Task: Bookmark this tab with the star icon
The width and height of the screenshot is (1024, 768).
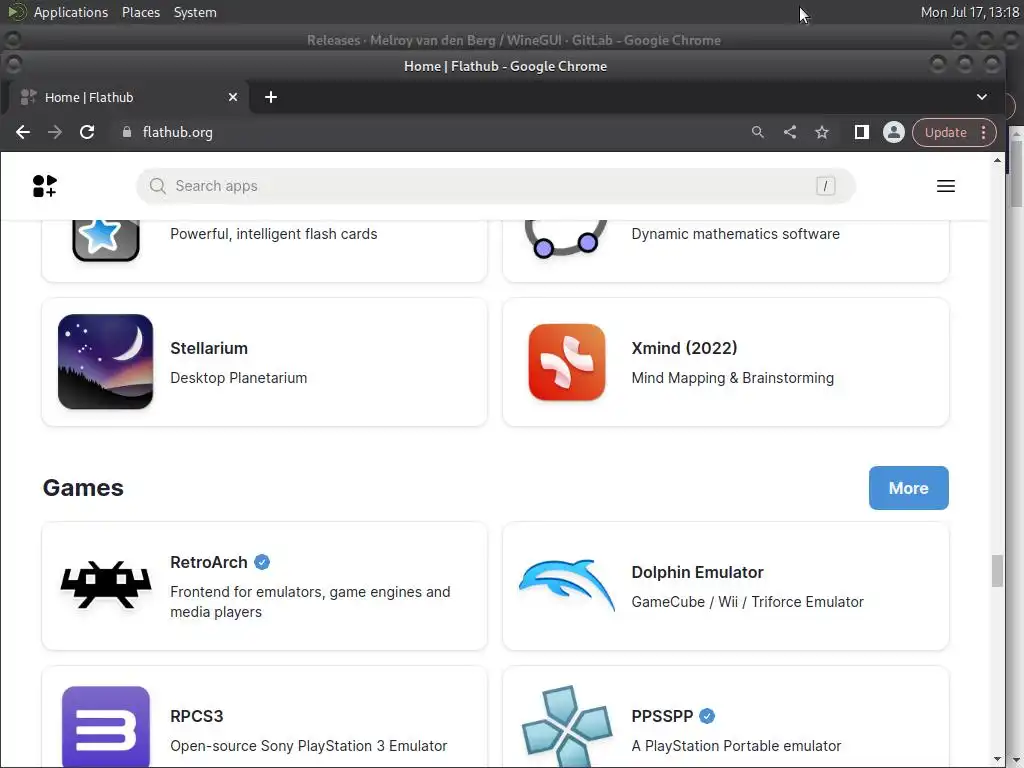Action: (x=822, y=133)
